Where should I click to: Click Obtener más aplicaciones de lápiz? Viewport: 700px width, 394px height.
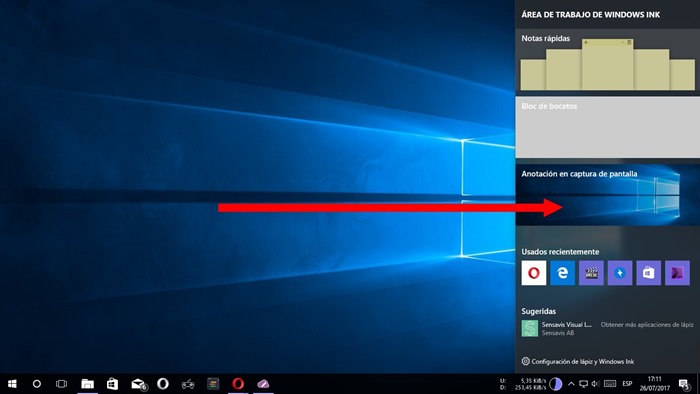[x=647, y=325]
